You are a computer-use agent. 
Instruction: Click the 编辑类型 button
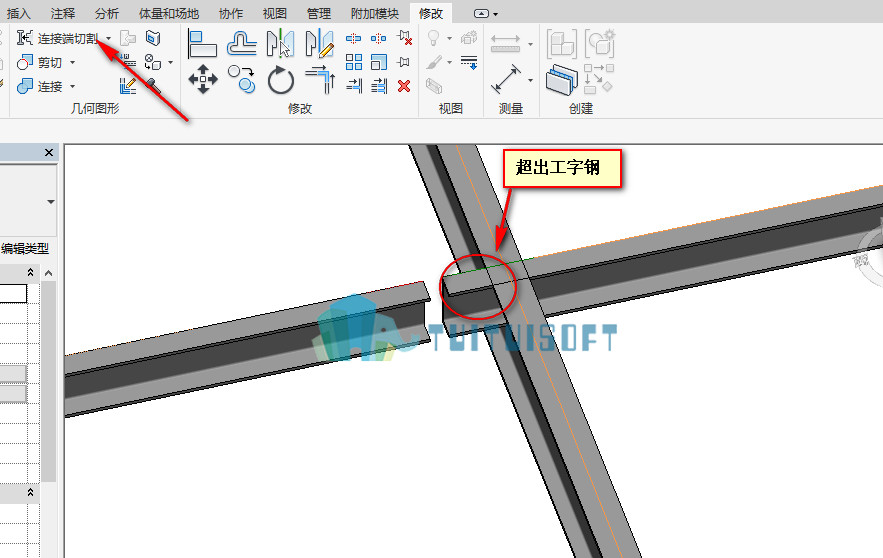pyautogui.click(x=25, y=248)
